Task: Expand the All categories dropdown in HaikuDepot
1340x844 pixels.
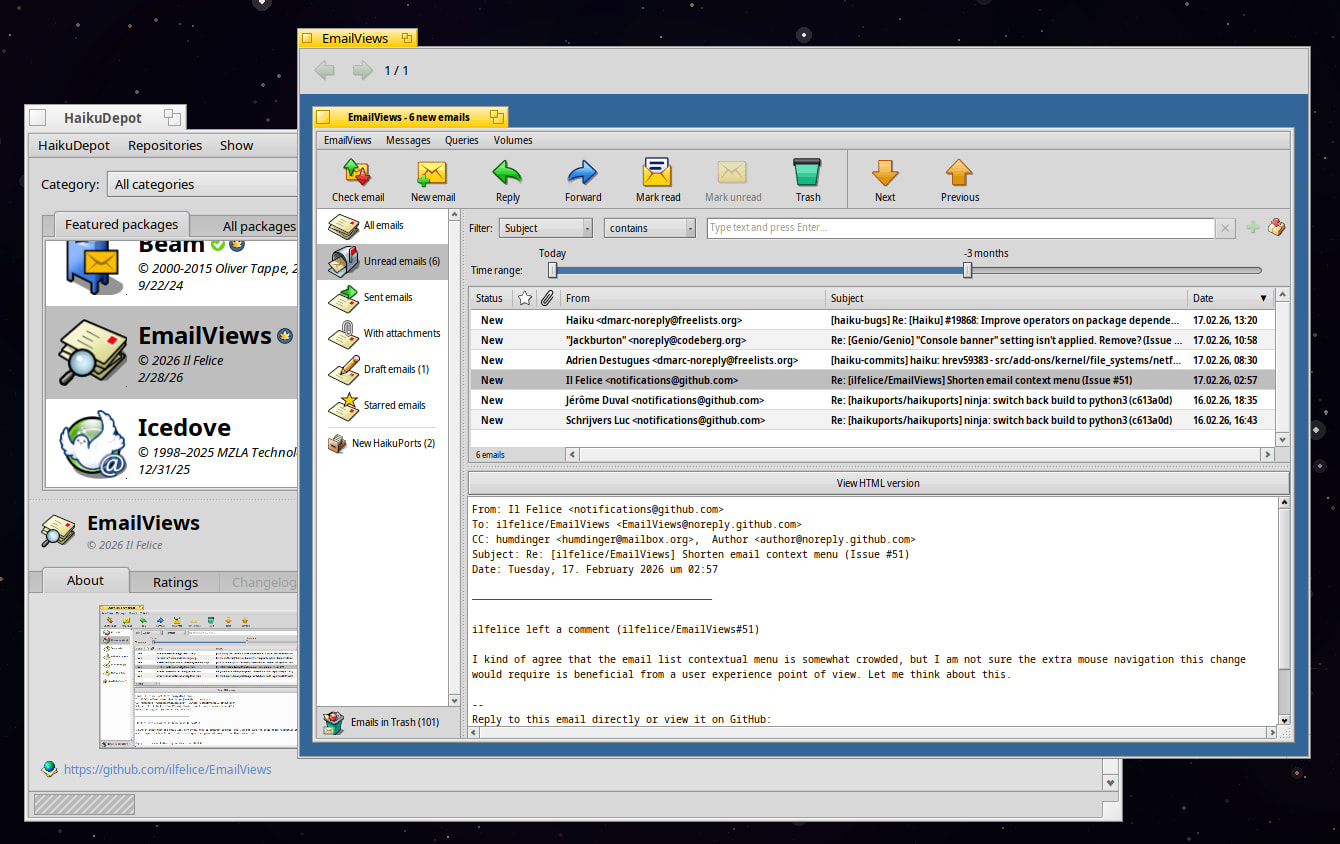Action: point(203,184)
